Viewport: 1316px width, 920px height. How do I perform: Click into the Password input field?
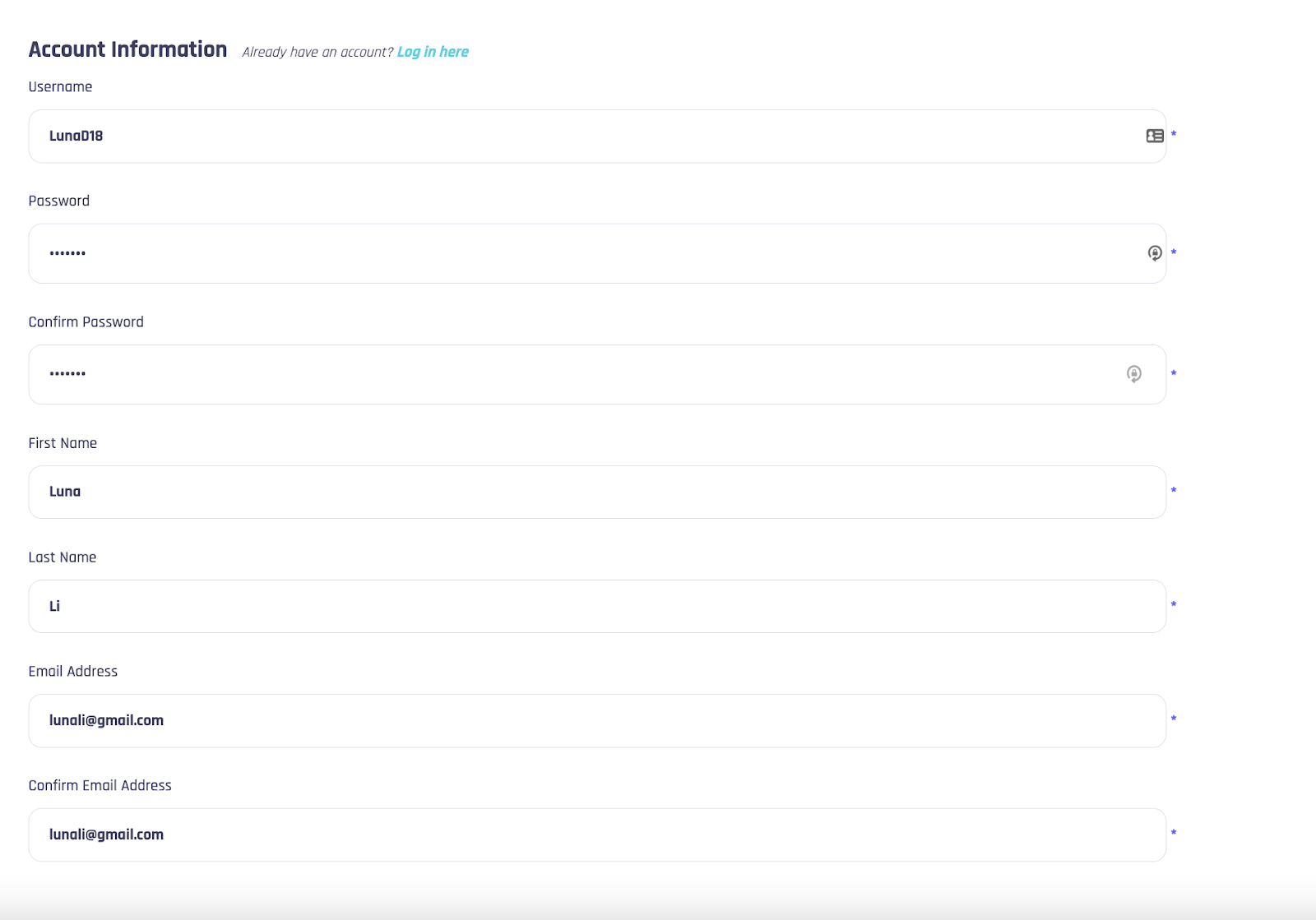pyautogui.click(x=597, y=253)
